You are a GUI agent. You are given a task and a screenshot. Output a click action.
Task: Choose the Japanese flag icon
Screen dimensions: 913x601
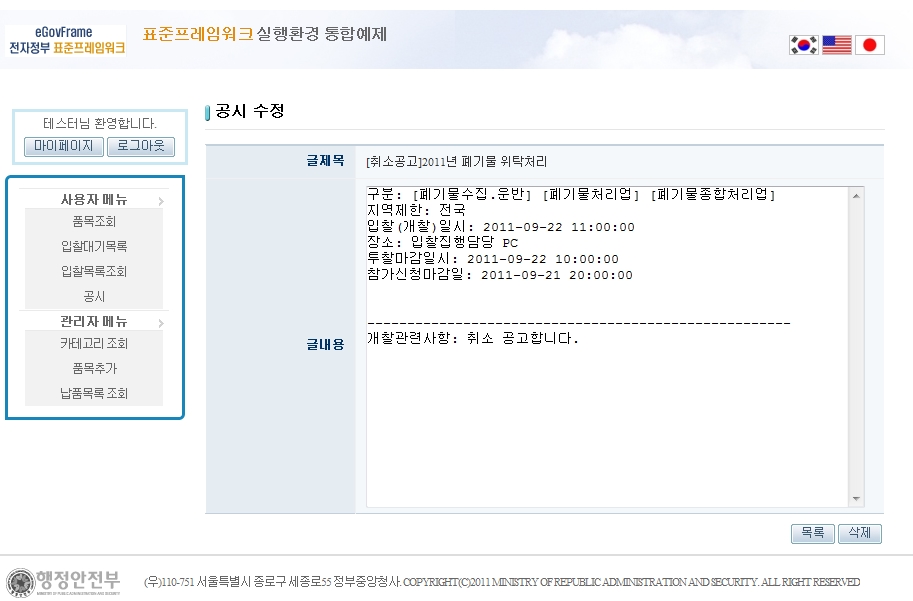[x=869, y=45]
